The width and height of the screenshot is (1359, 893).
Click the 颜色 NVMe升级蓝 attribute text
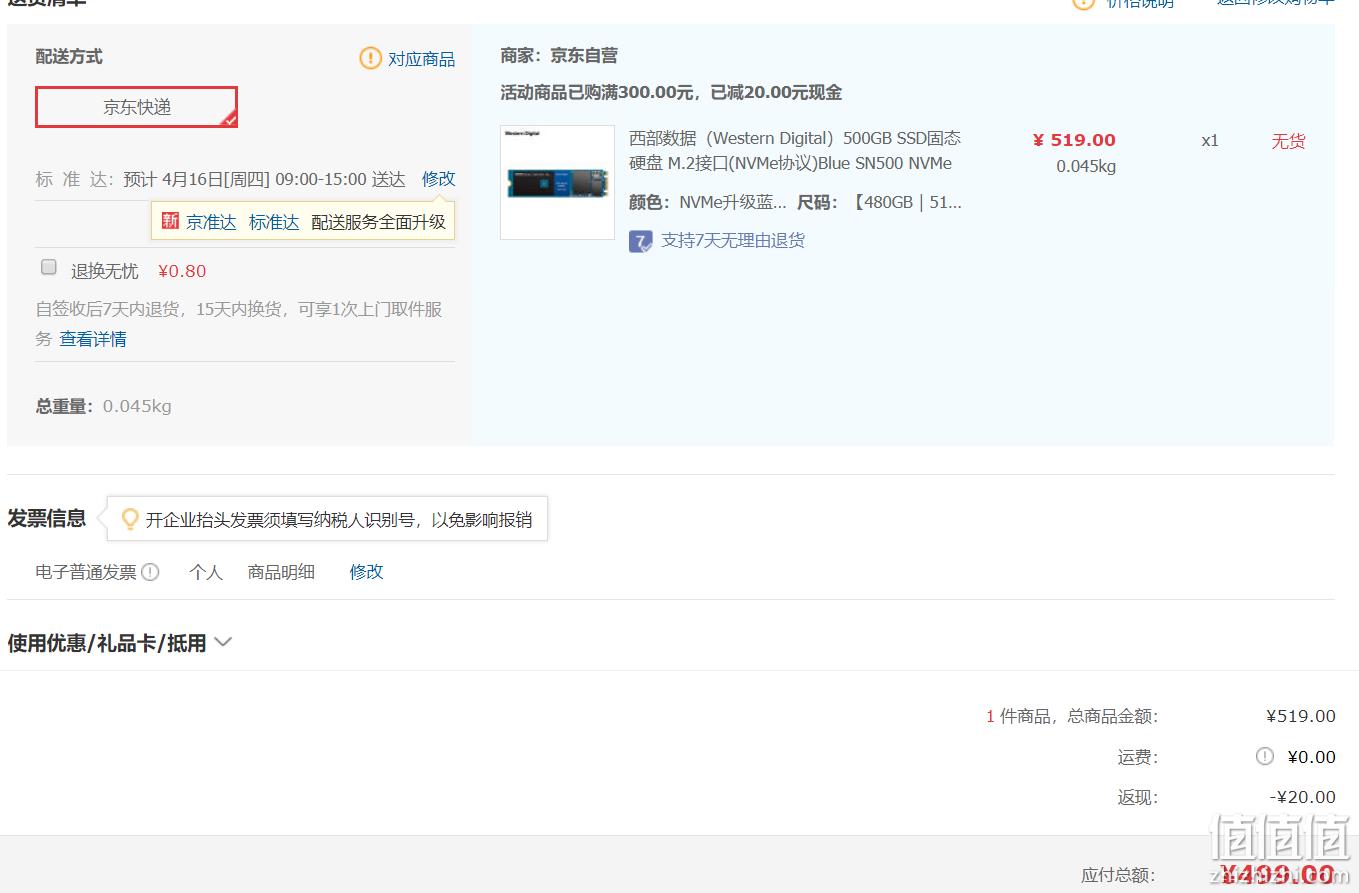tap(708, 202)
